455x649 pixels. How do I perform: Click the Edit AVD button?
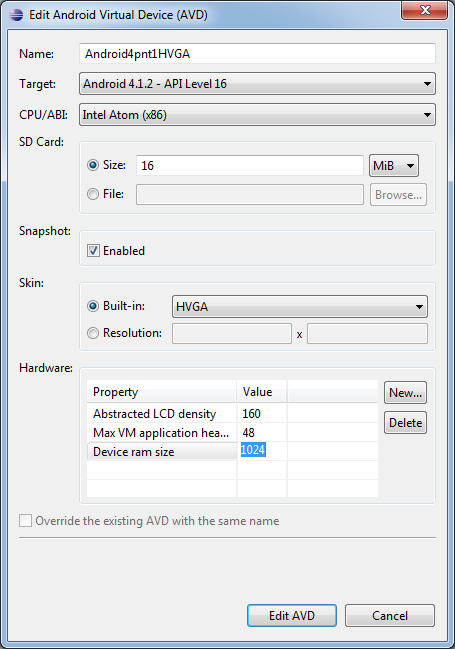(x=292, y=615)
